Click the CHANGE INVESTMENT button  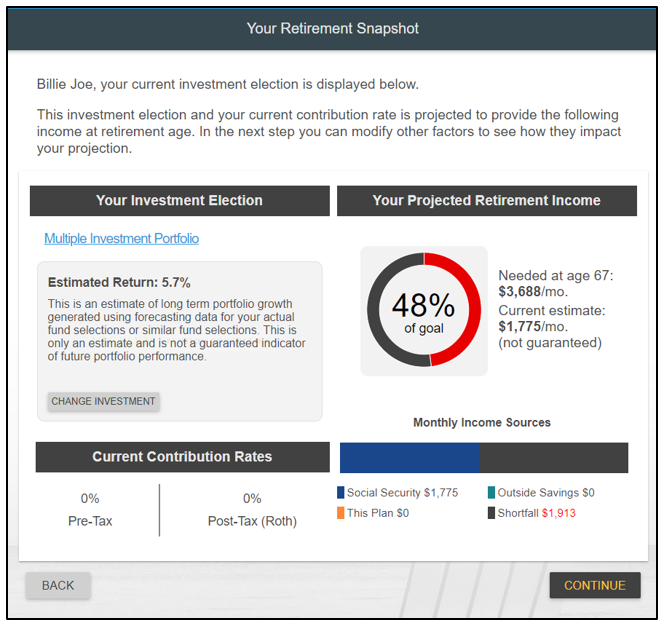tap(103, 401)
